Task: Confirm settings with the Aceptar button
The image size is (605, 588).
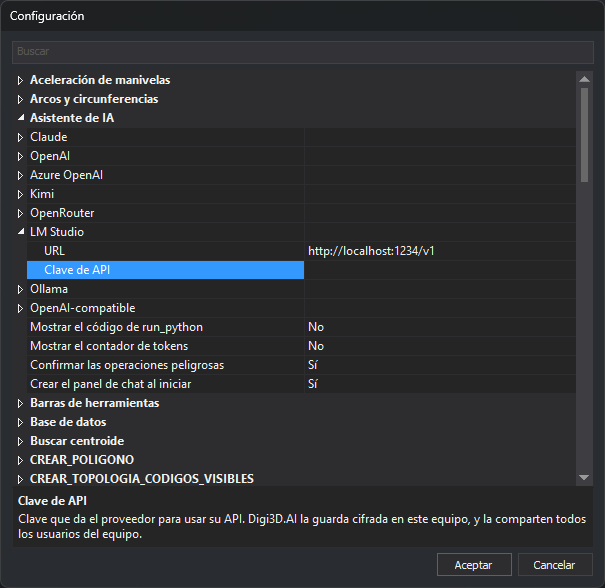Action: tap(474, 565)
